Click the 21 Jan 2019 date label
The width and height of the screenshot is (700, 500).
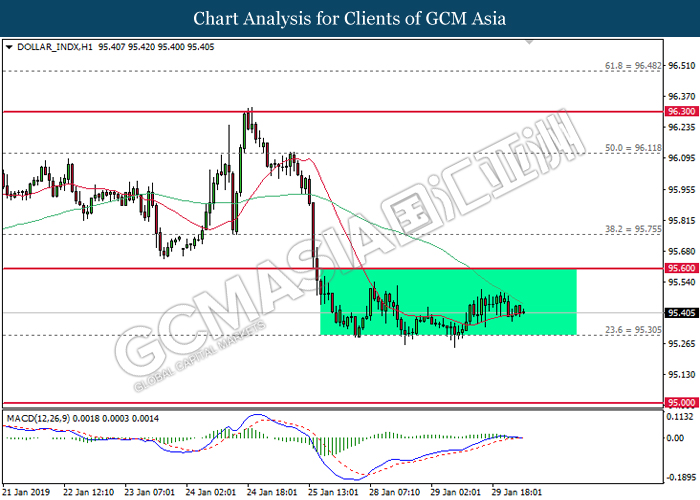click(x=26, y=492)
